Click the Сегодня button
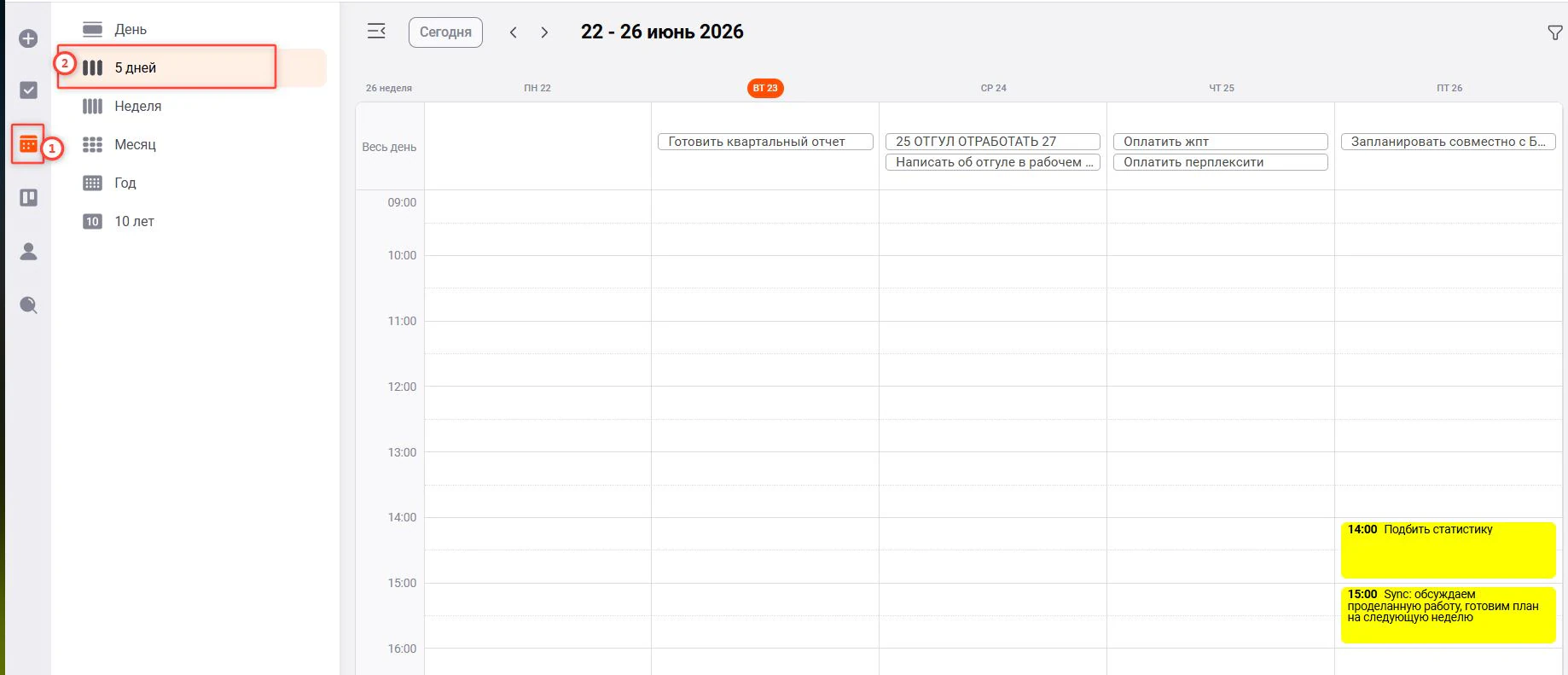This screenshot has width=1568, height=675. click(445, 32)
